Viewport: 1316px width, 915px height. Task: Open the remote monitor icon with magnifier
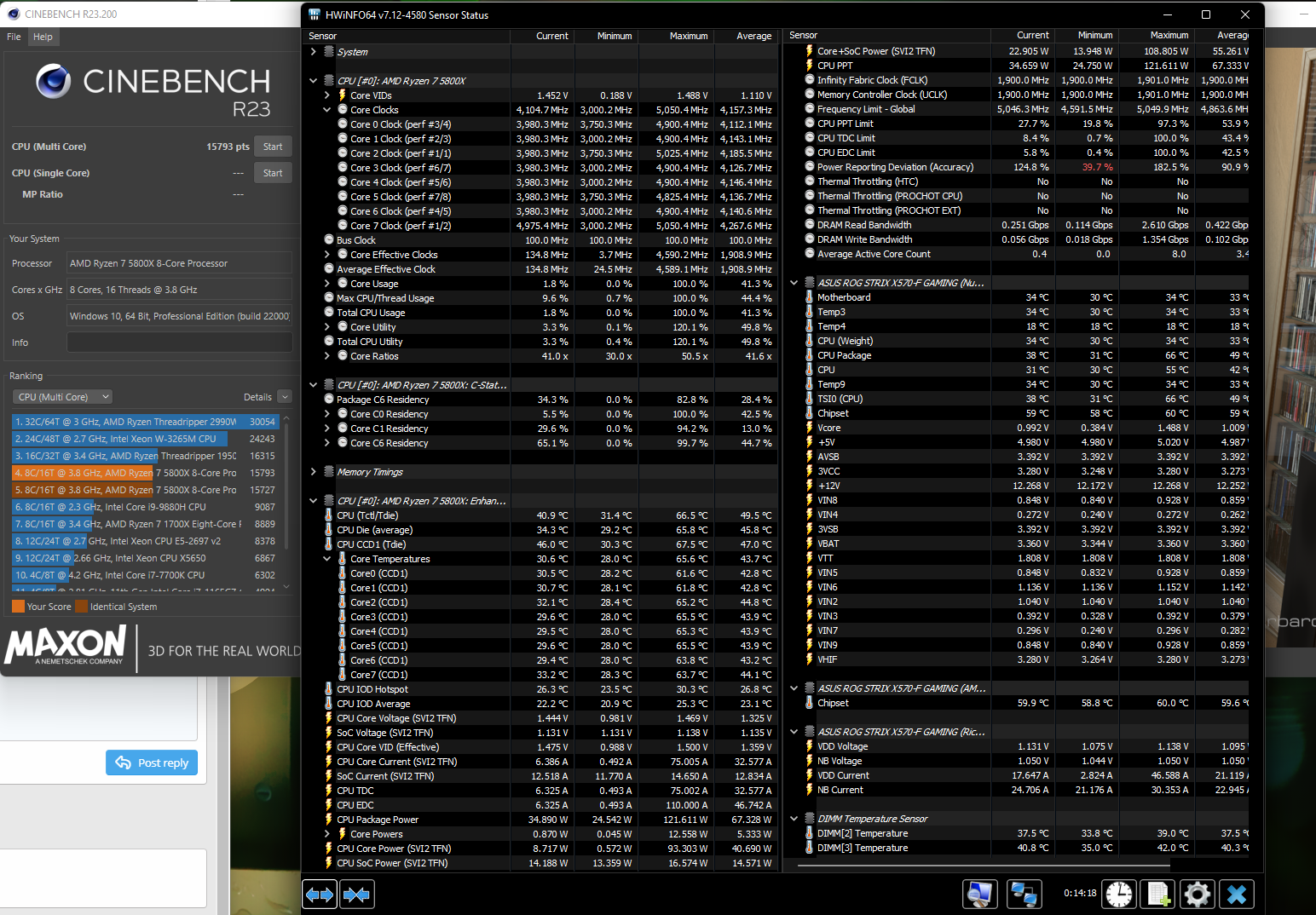pyautogui.click(x=980, y=895)
